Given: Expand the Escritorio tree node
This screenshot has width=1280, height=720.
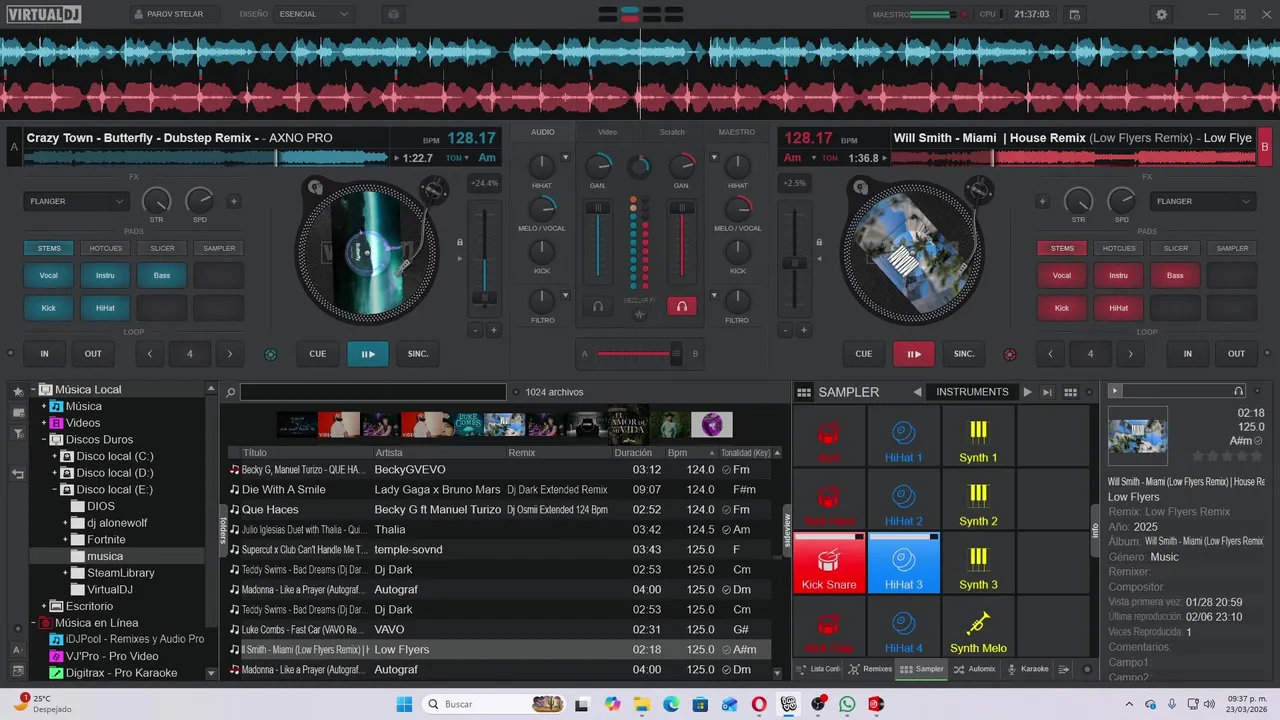Looking at the screenshot, I should click(43, 606).
